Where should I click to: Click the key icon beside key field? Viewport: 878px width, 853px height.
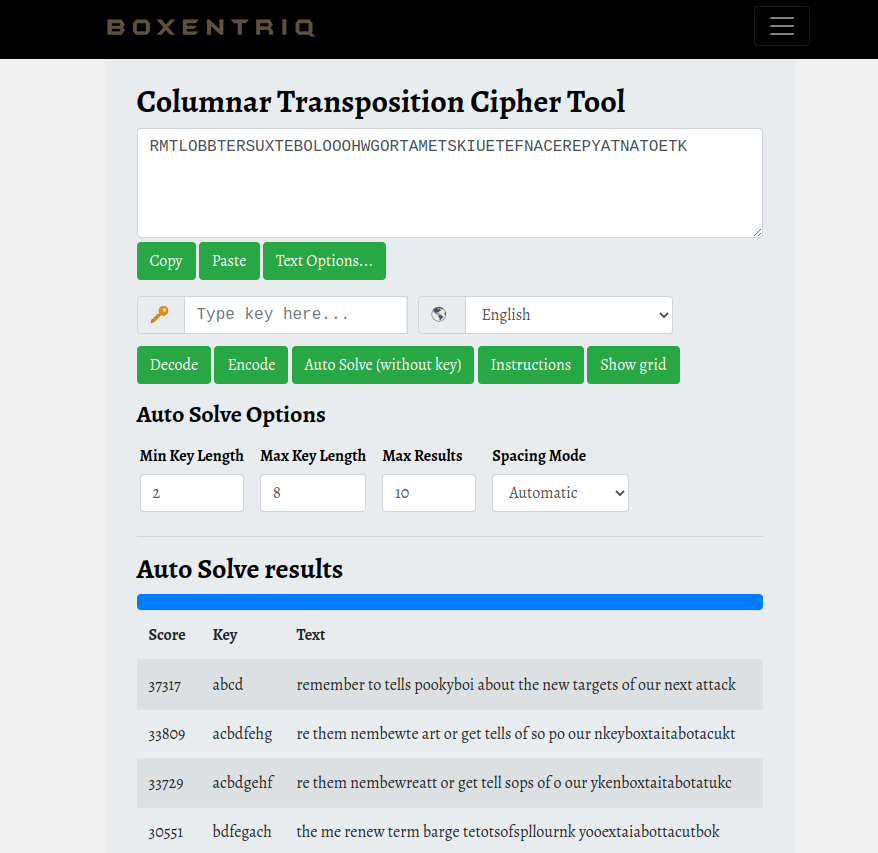coord(160,315)
